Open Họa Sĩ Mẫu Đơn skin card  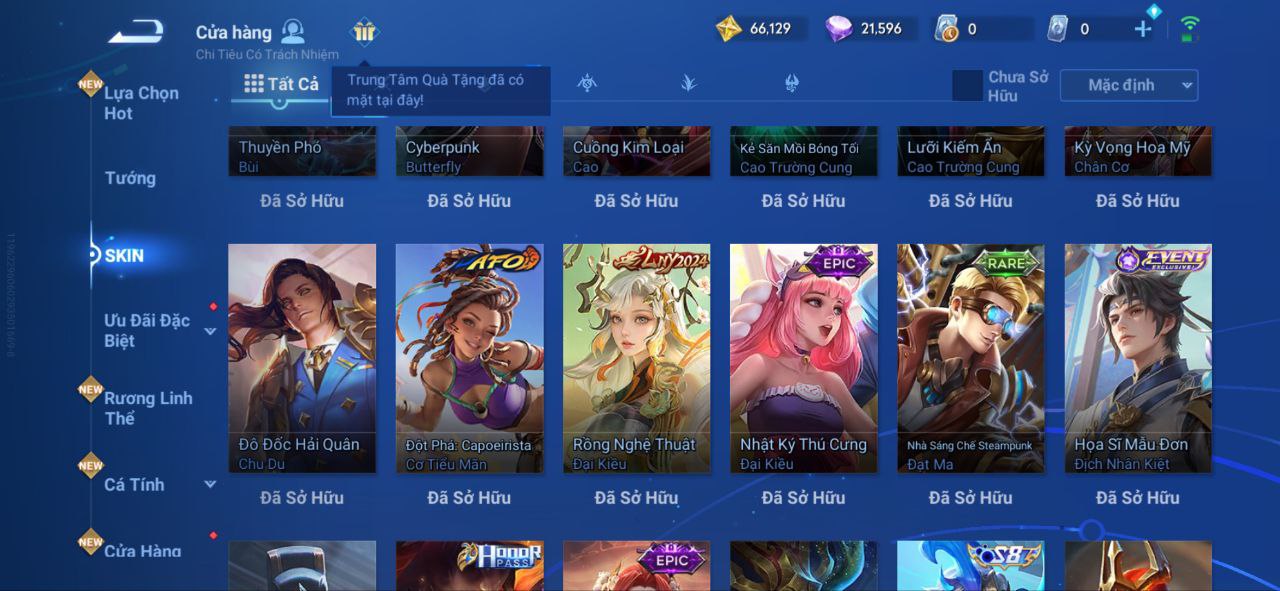1138,358
